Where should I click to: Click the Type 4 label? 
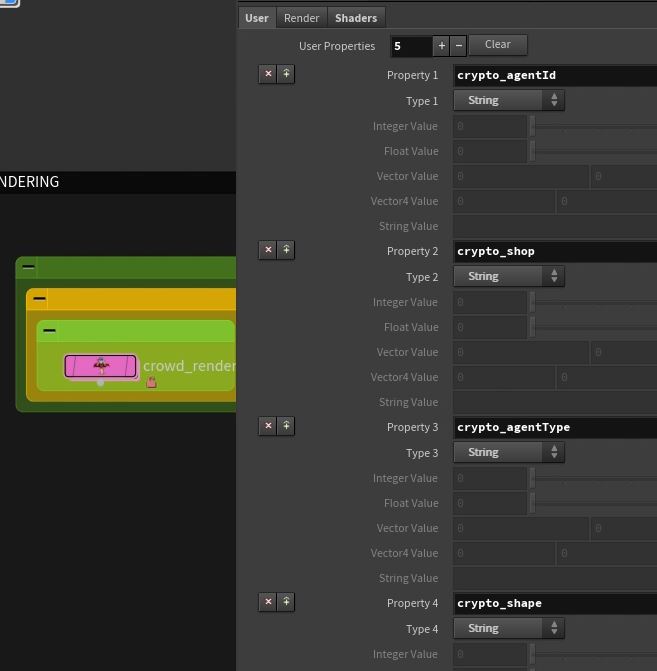coord(422,629)
